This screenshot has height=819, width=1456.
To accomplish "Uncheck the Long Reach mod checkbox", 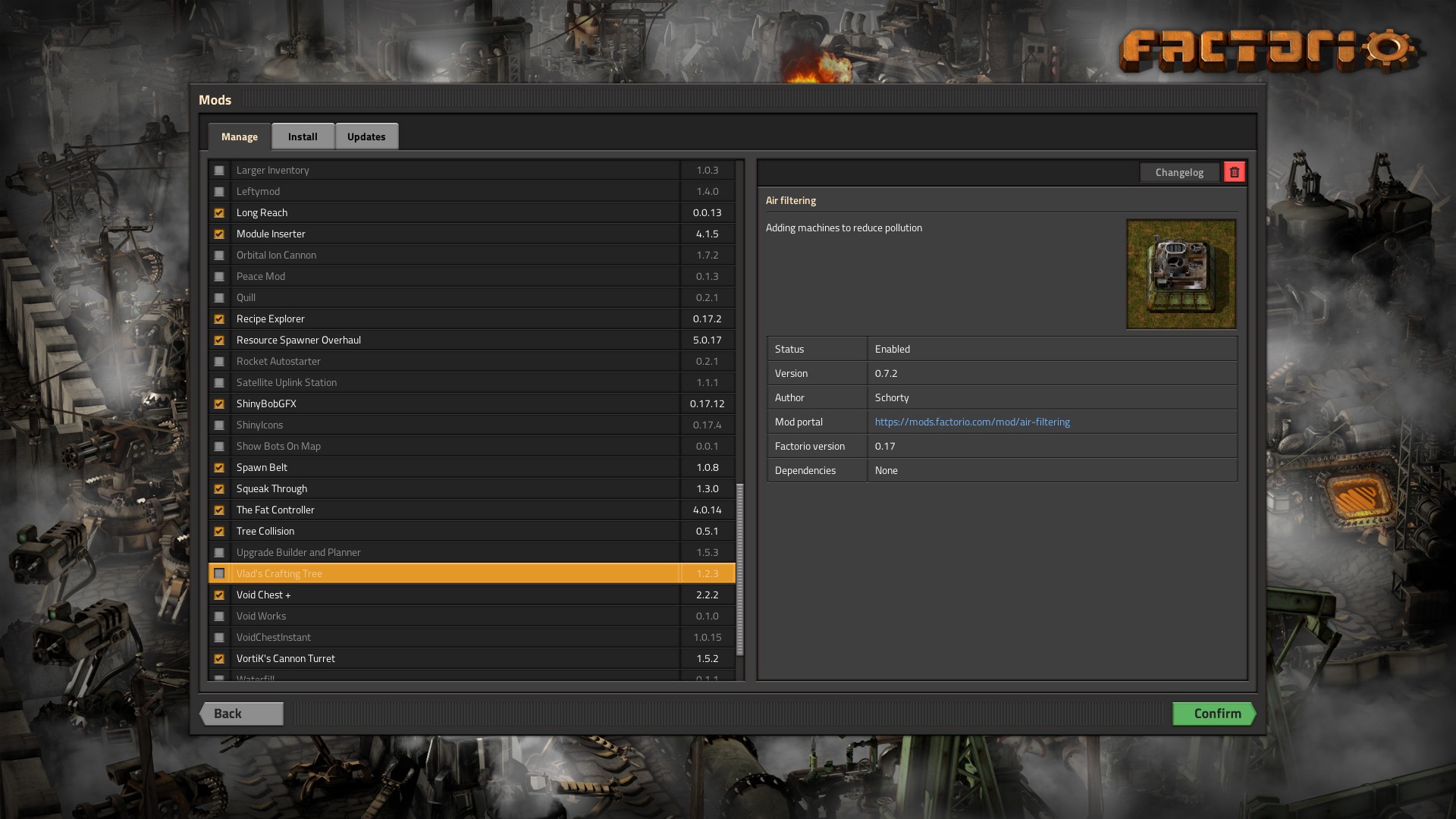I will [x=219, y=213].
